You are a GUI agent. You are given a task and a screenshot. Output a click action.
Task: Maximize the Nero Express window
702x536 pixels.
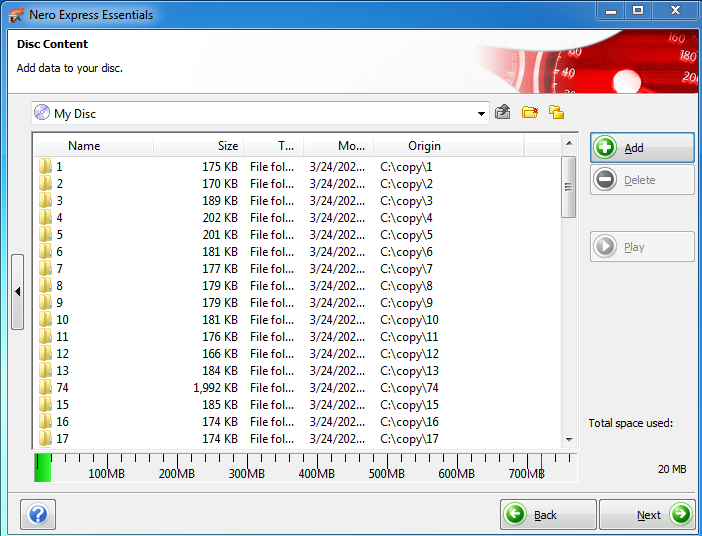click(638, 10)
